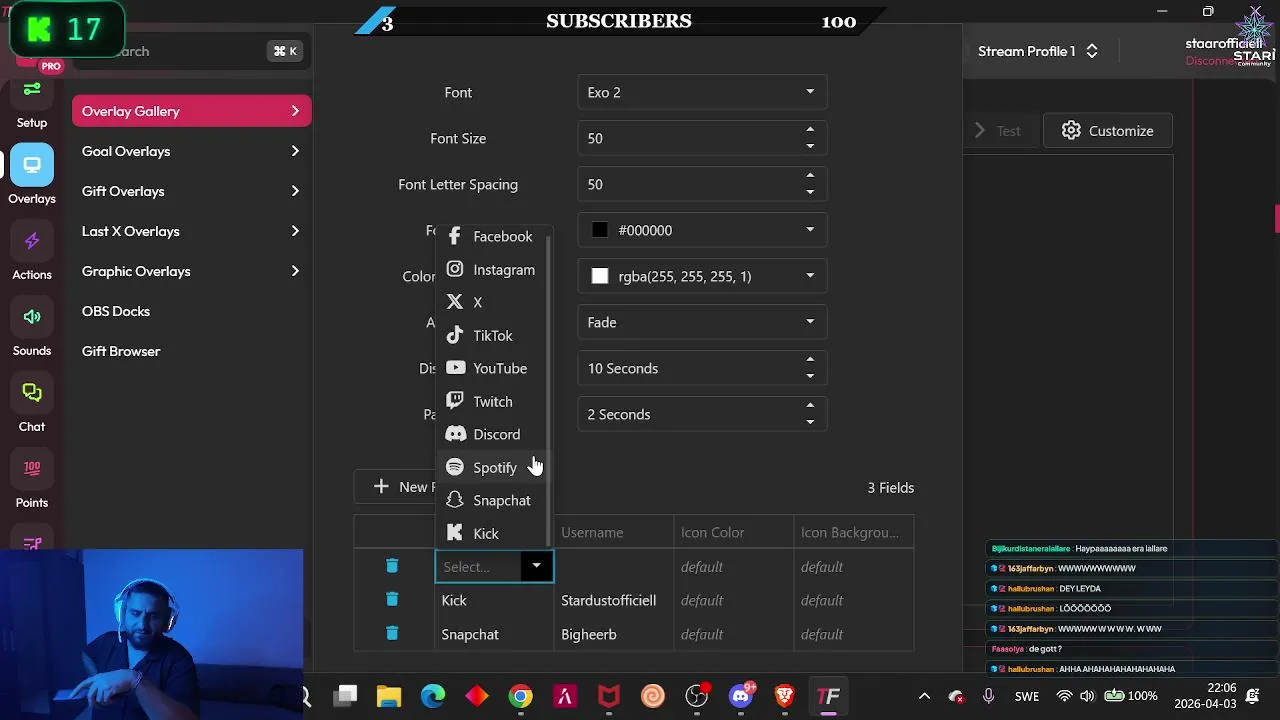This screenshot has width=1280, height=720.
Task: Open OBS Docks menu item
Action: (116, 311)
